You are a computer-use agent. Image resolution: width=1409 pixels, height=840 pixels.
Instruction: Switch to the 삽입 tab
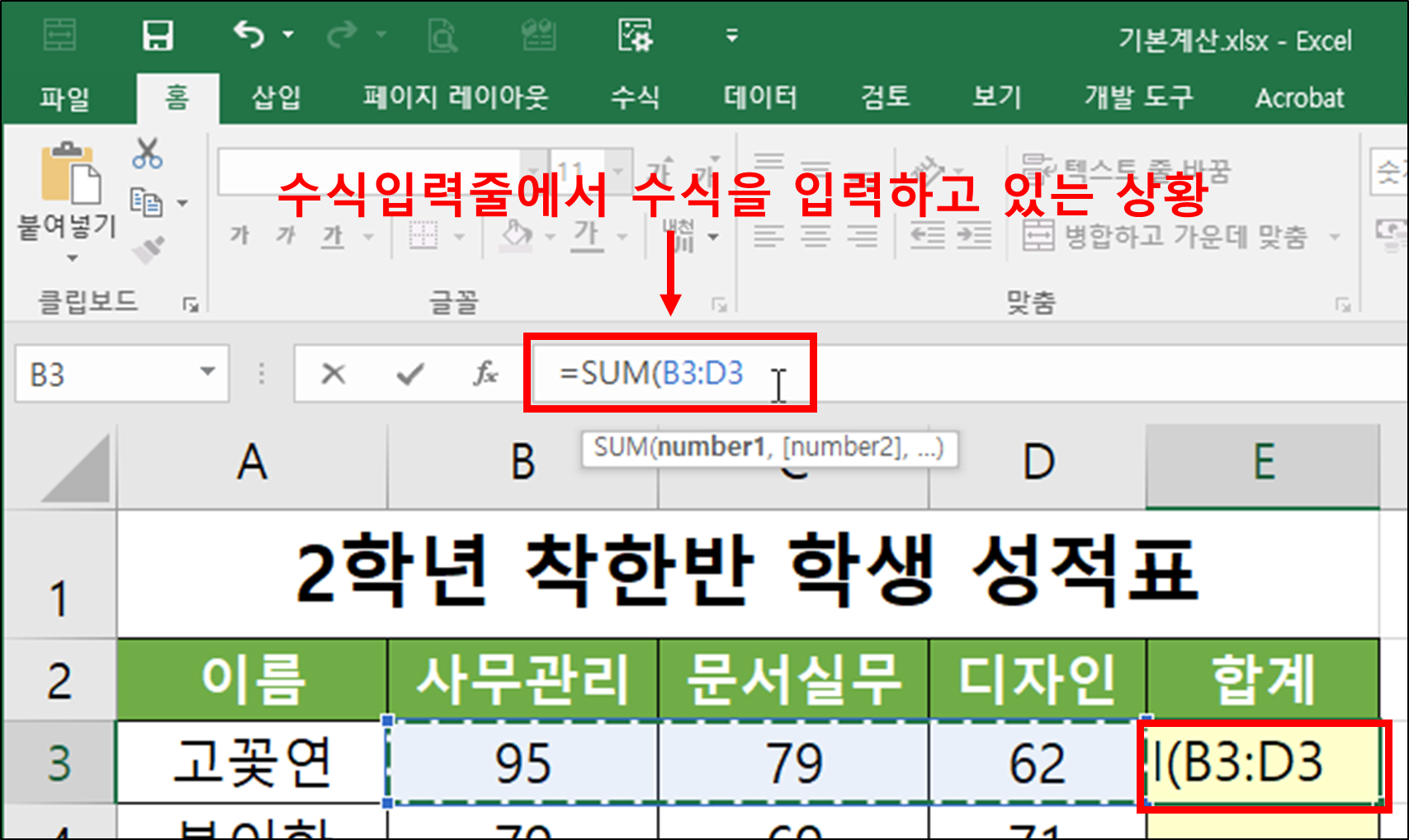click(277, 97)
